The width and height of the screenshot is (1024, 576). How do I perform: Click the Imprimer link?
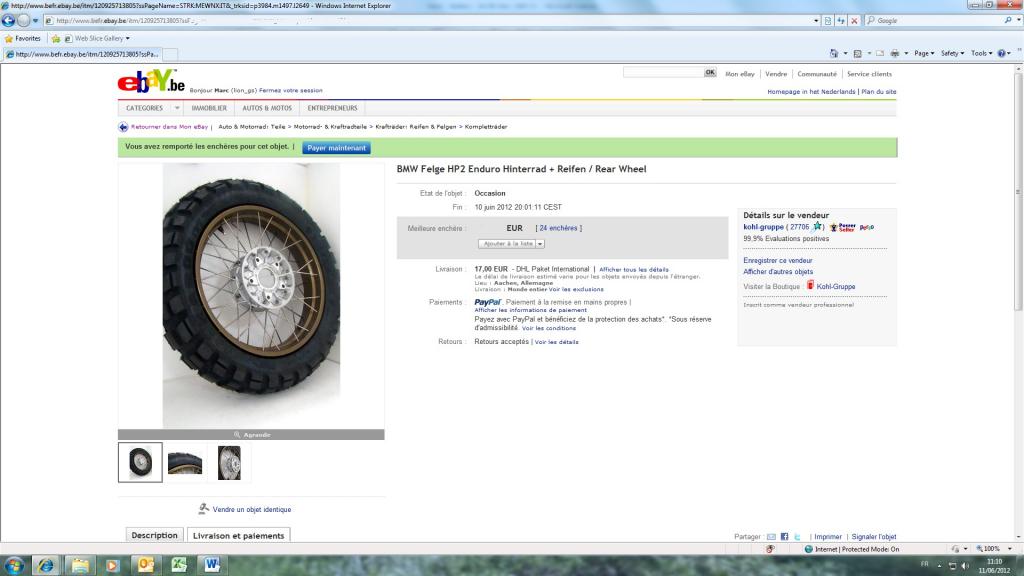click(x=827, y=537)
